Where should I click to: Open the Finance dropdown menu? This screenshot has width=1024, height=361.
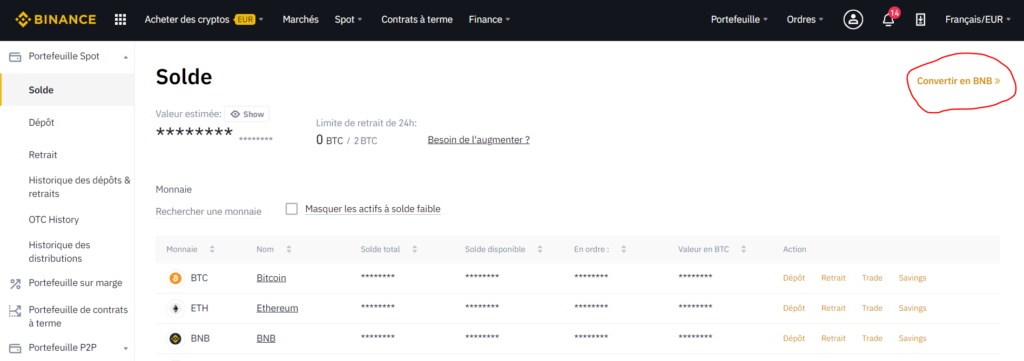coord(489,20)
